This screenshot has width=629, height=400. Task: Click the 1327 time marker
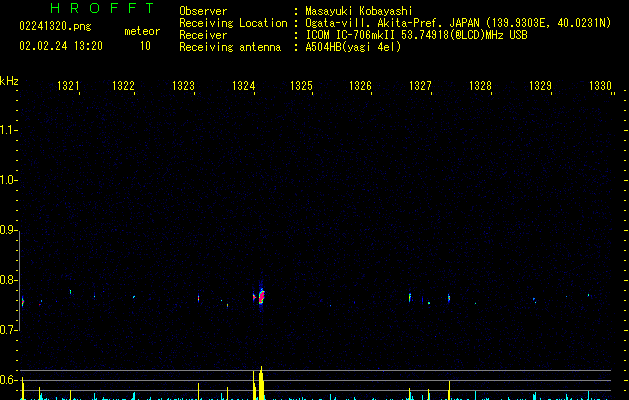(x=420, y=86)
